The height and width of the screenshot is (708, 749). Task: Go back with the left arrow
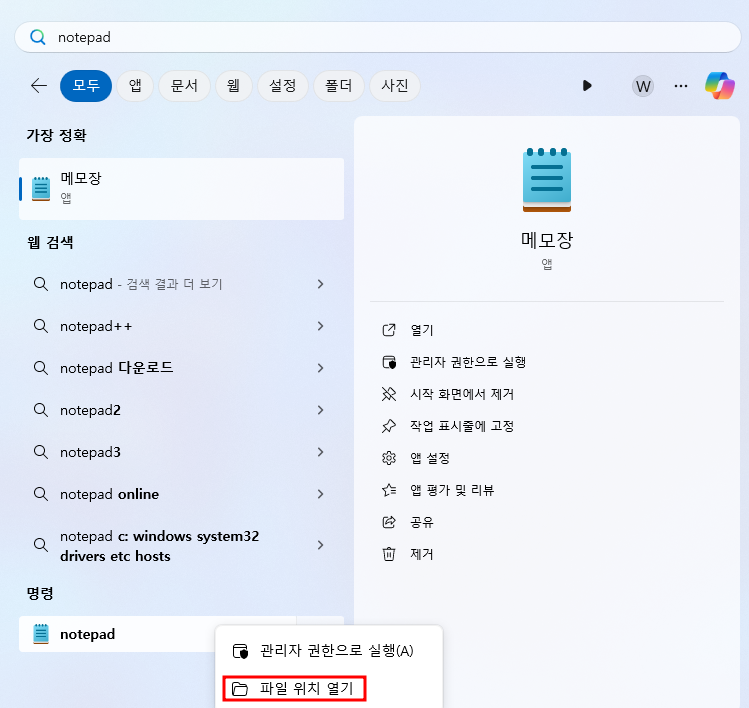click(39, 86)
